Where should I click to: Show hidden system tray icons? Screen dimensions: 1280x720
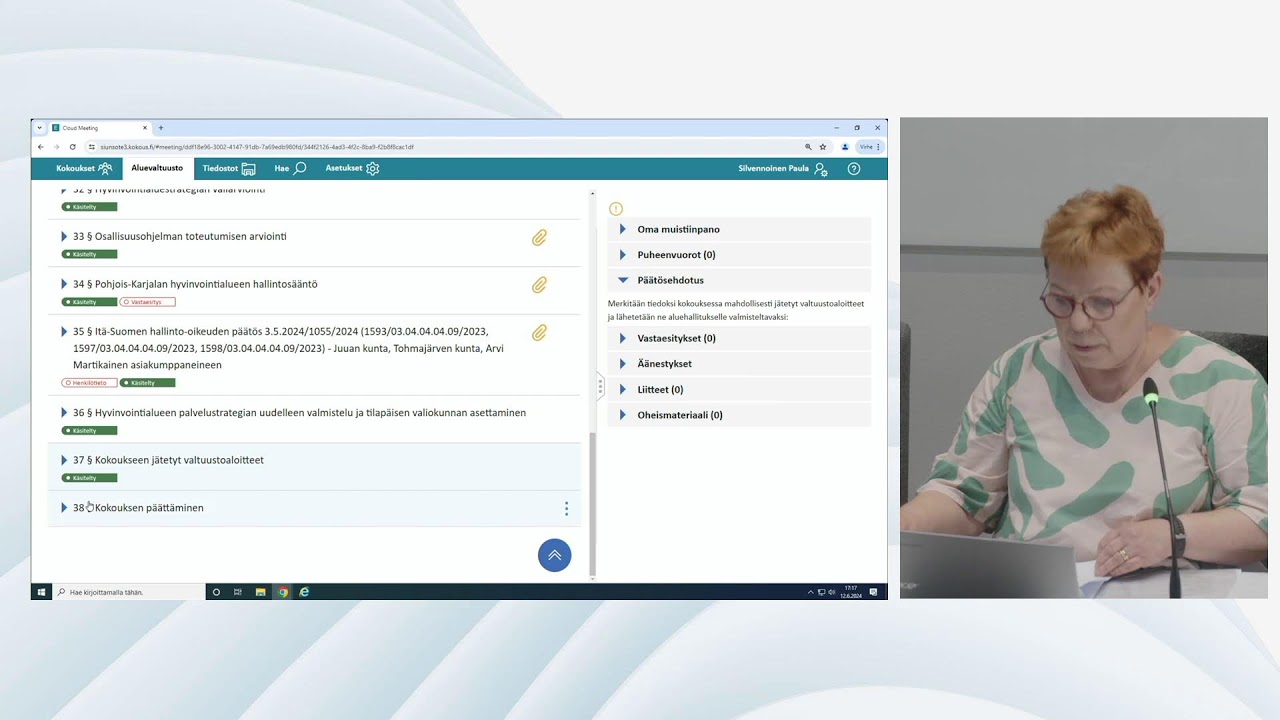pyautogui.click(x=811, y=592)
